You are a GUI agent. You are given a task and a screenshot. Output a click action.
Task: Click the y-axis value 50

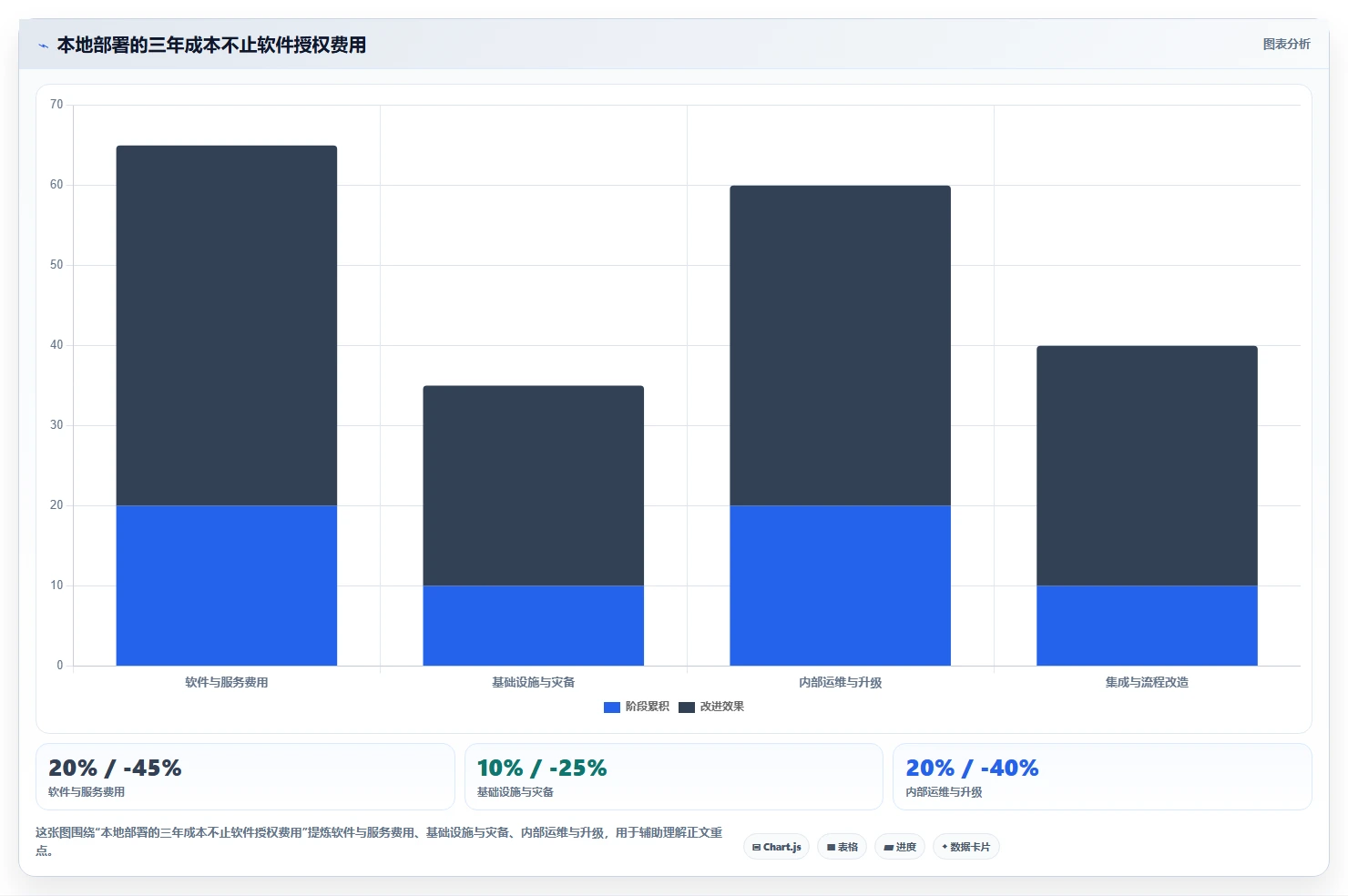56,265
